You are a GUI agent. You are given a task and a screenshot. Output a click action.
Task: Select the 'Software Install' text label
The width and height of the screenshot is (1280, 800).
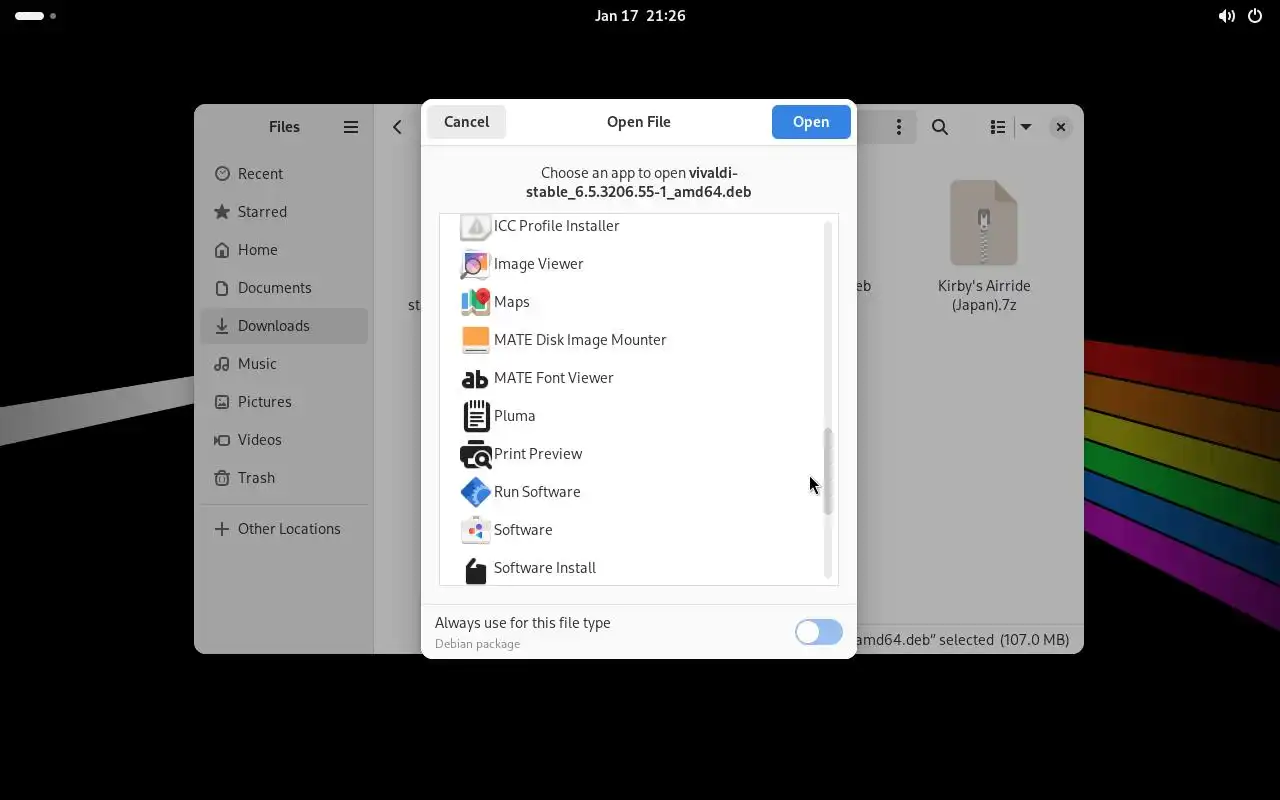coord(545,568)
